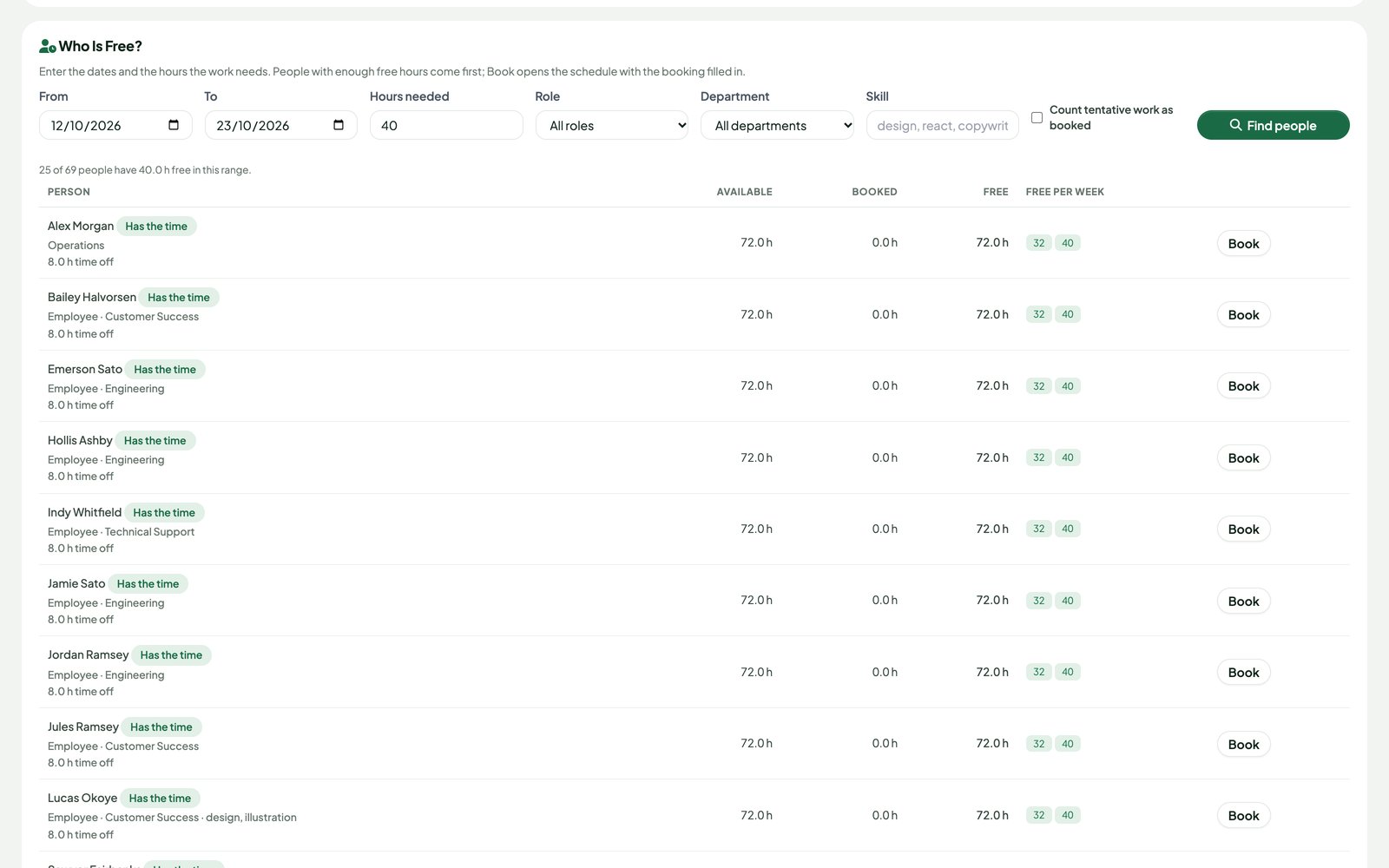
Task: Click Alex Morgan's 32 free-per-week chip
Action: [x=1038, y=243]
